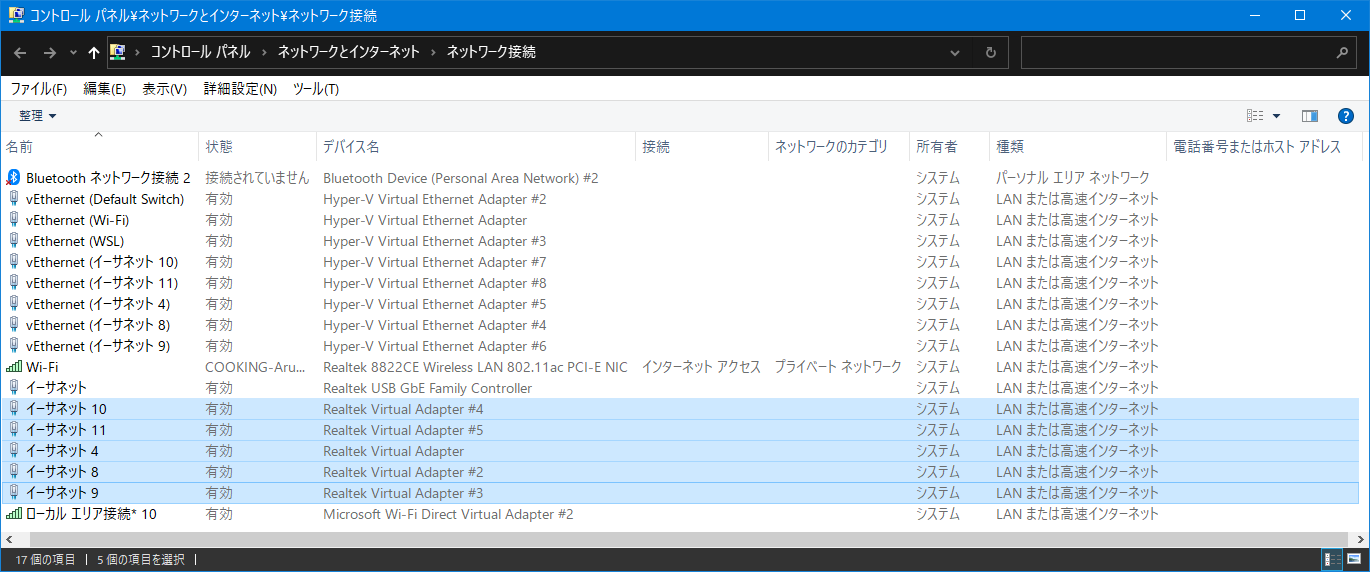Click the 接続されていません status text
The image size is (1370, 572).
pos(257,178)
